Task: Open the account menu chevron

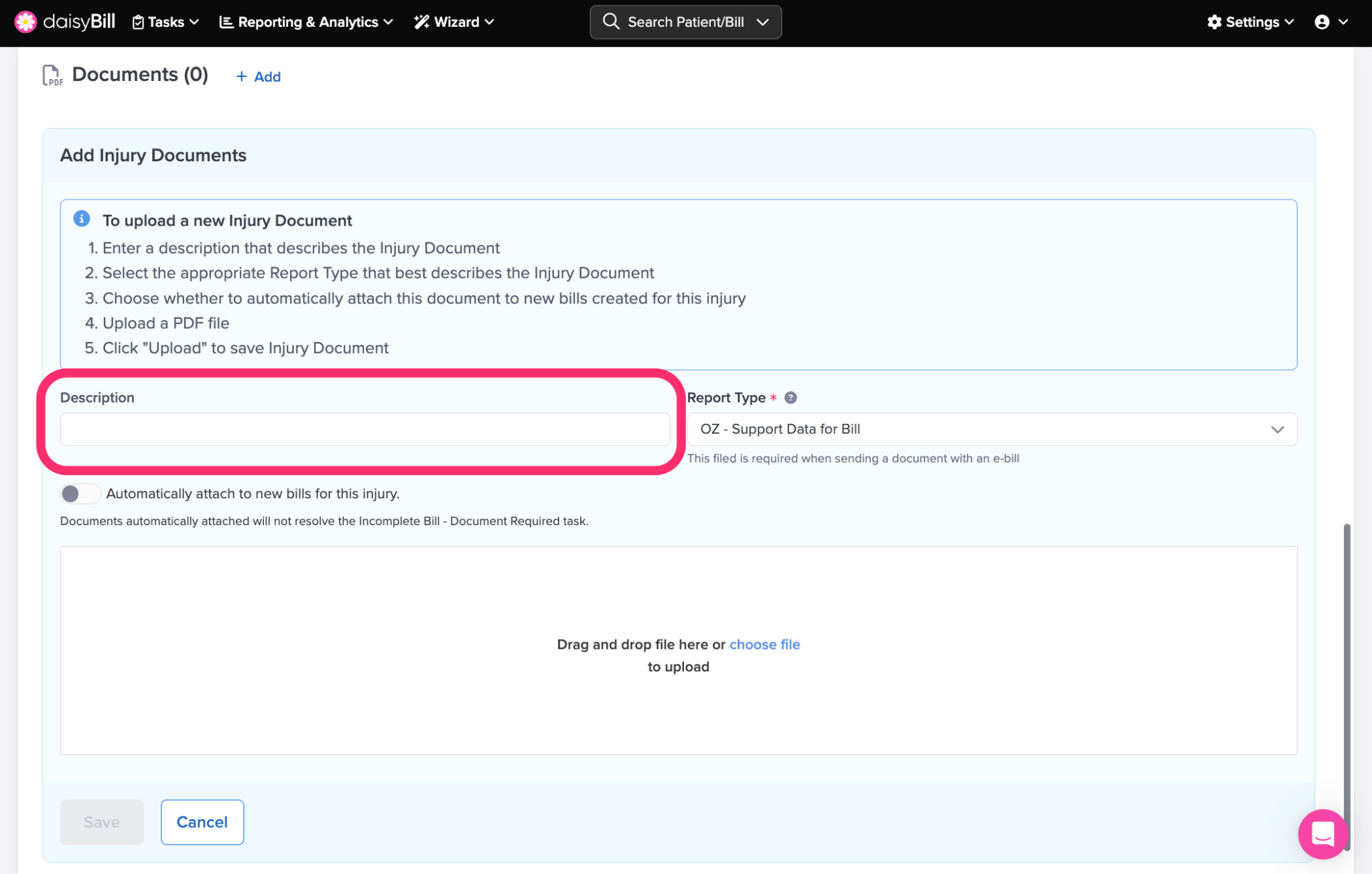Action: point(1343,22)
